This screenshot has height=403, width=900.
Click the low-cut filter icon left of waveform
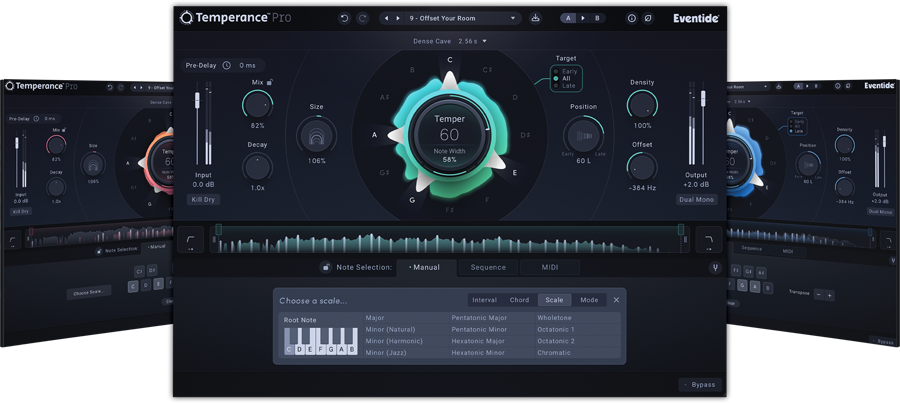pyautogui.click(x=190, y=240)
